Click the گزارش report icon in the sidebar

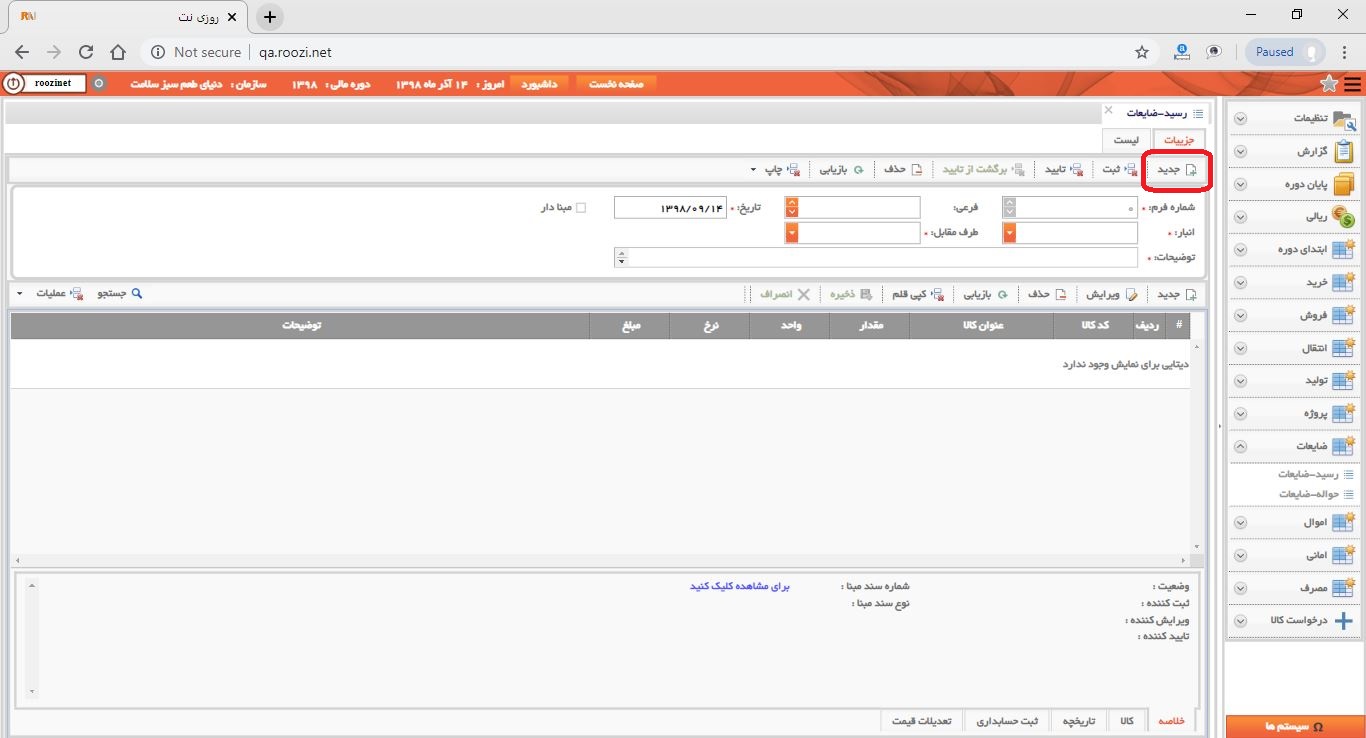(x=1345, y=151)
